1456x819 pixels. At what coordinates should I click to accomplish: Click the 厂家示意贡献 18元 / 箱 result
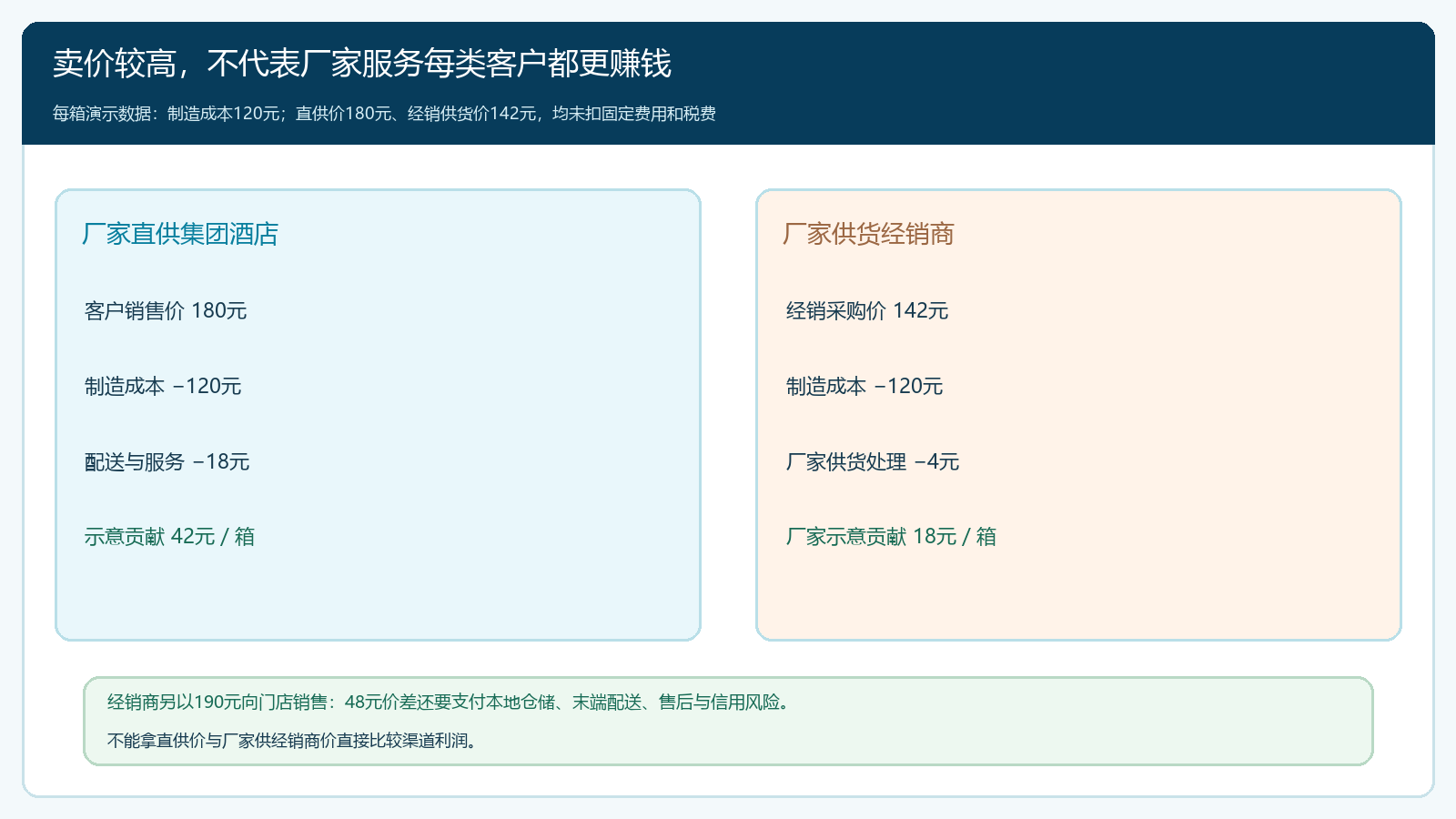[x=891, y=536]
